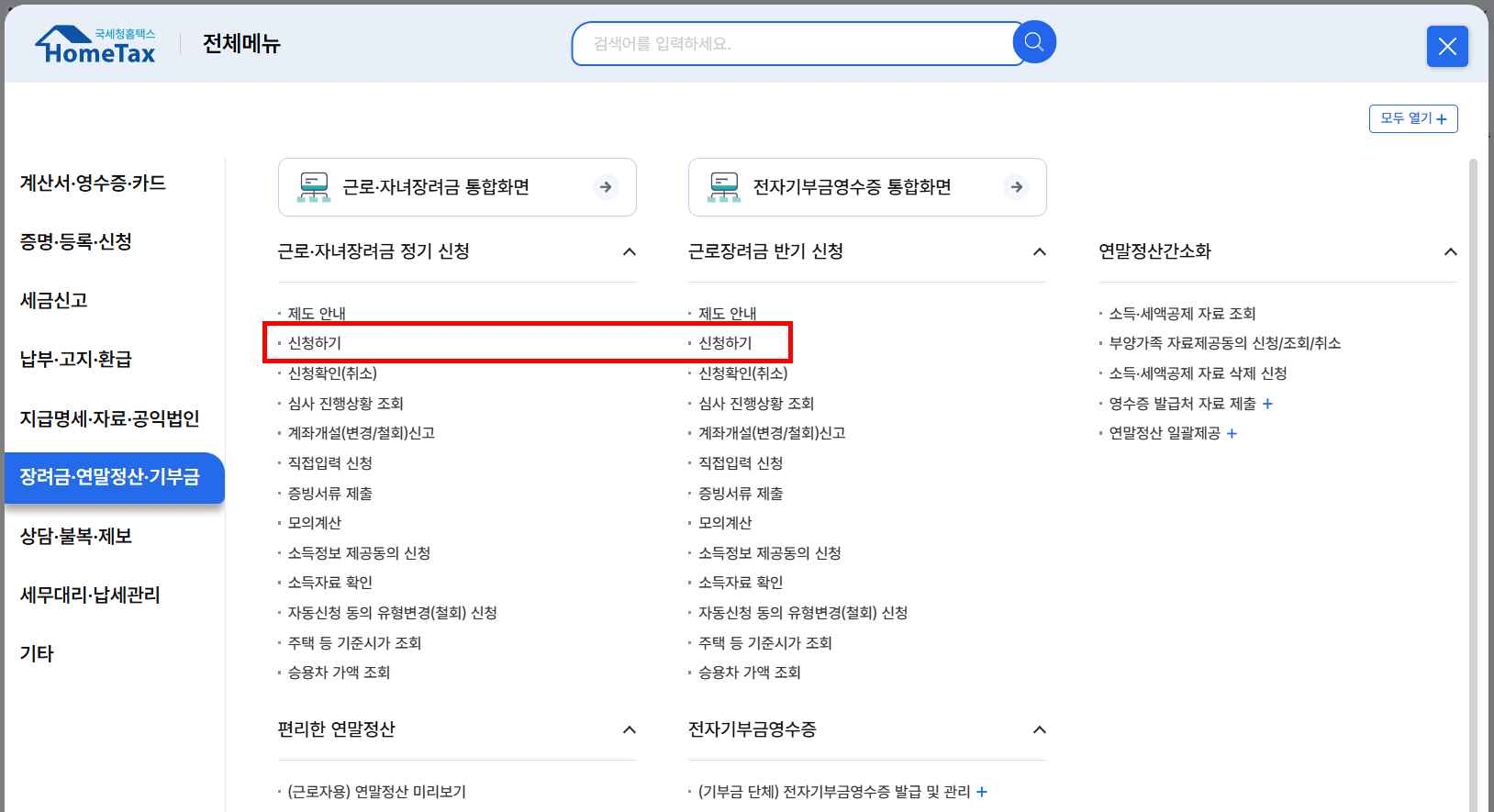Open 소득·세액공제 자료 조회

tap(1182, 314)
